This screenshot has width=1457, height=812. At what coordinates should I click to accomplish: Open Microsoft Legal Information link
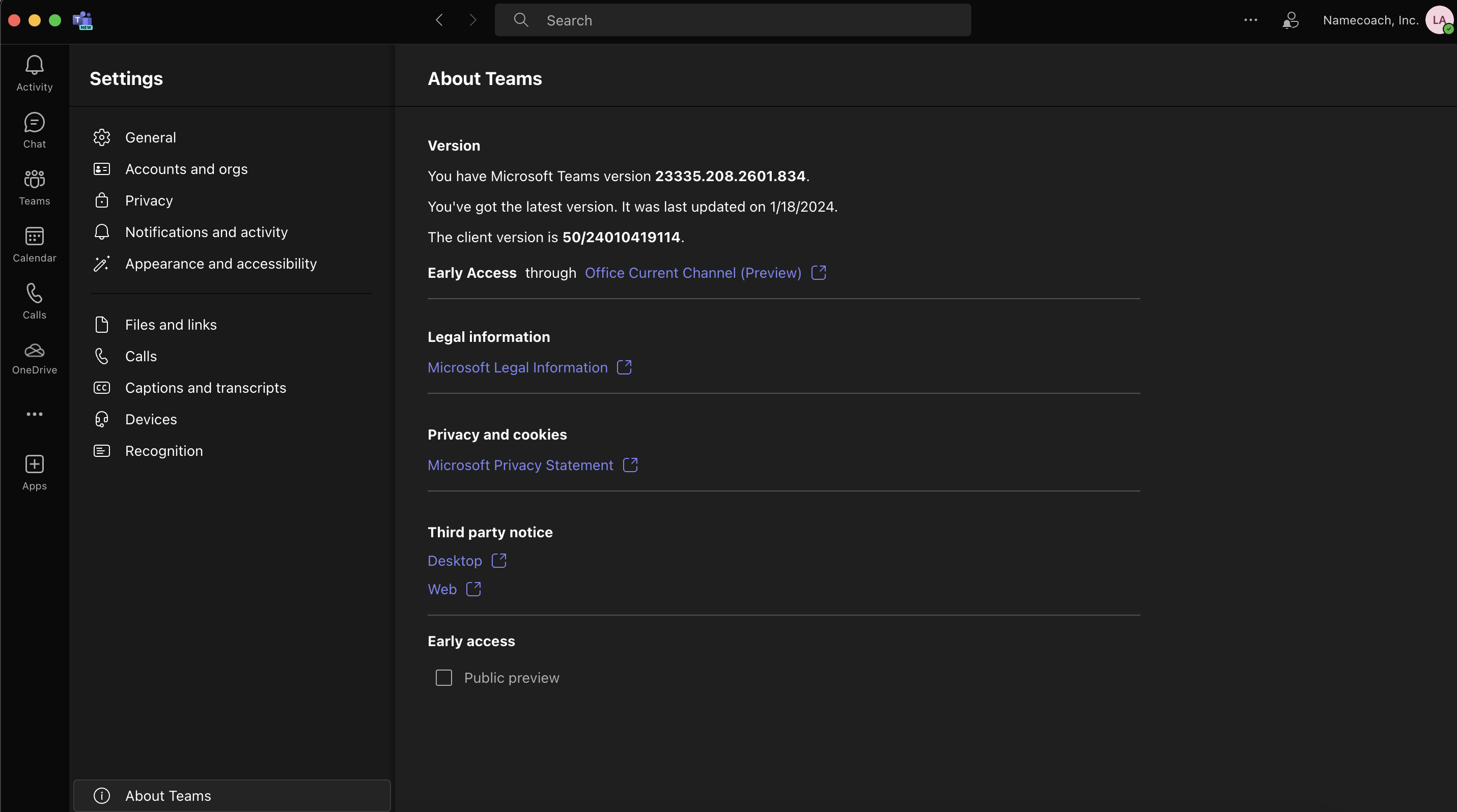(518, 367)
